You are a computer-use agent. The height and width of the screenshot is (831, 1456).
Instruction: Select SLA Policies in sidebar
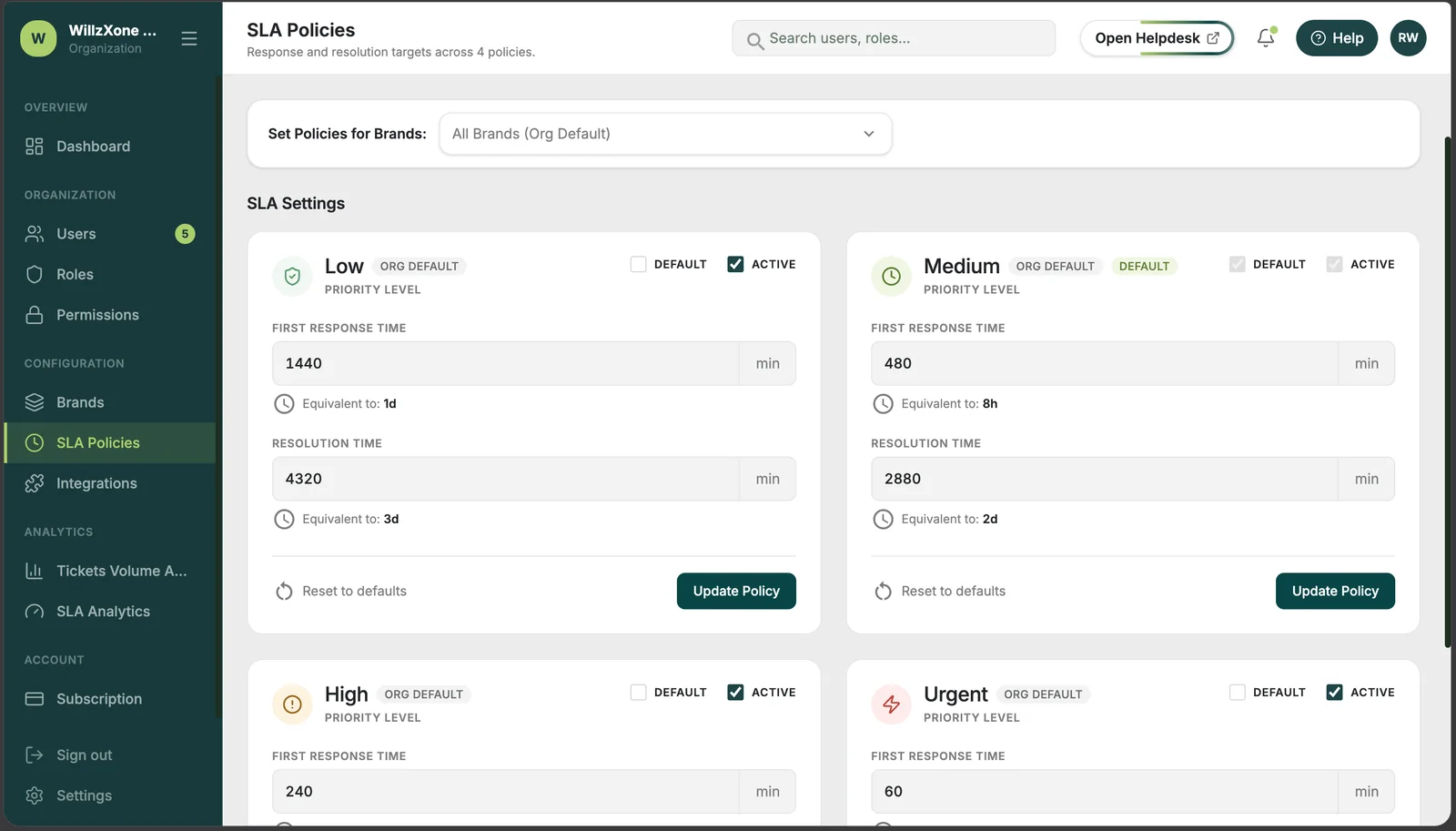[110, 442]
